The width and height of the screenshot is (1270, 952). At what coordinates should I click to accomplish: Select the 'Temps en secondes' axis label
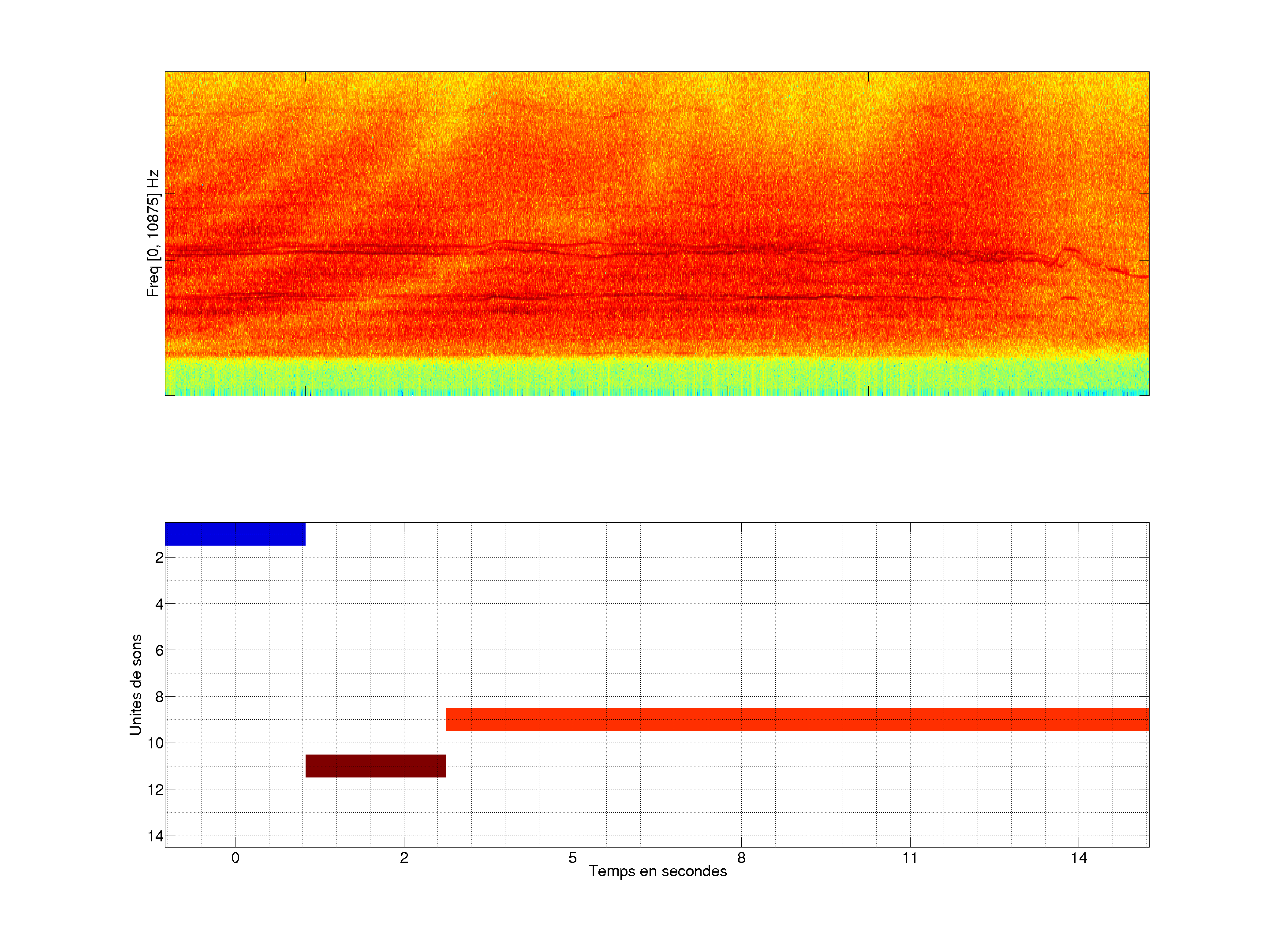657,871
